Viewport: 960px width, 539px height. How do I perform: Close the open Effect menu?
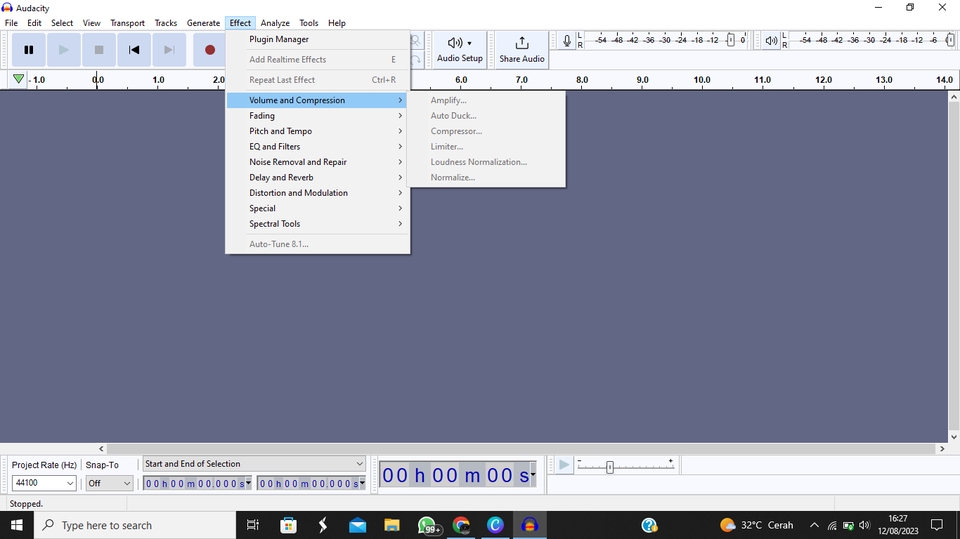pos(240,23)
